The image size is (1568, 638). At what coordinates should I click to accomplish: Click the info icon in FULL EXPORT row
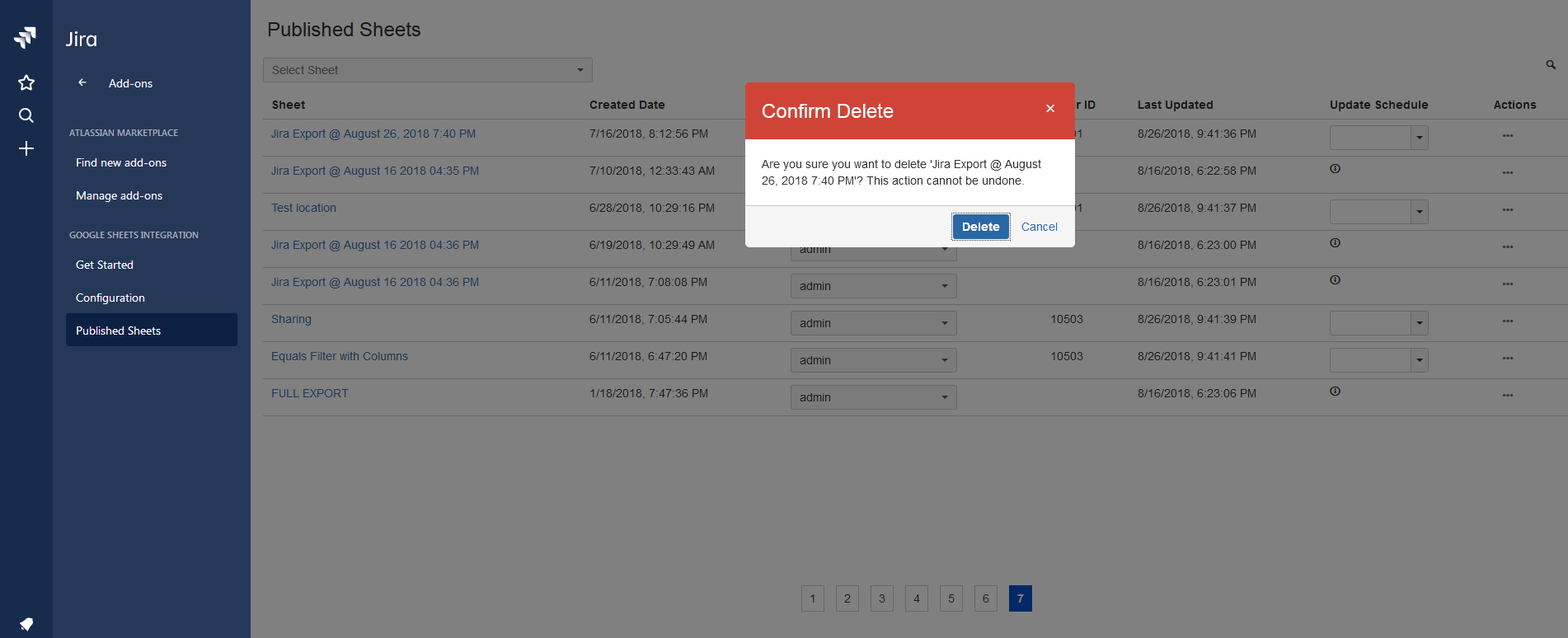(x=1335, y=392)
